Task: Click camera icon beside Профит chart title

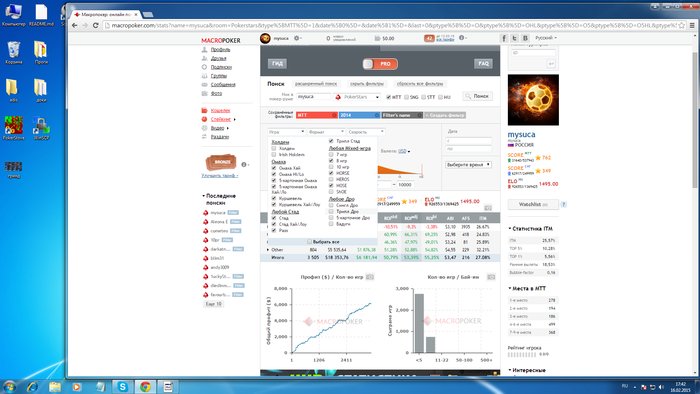Action: tap(370, 277)
